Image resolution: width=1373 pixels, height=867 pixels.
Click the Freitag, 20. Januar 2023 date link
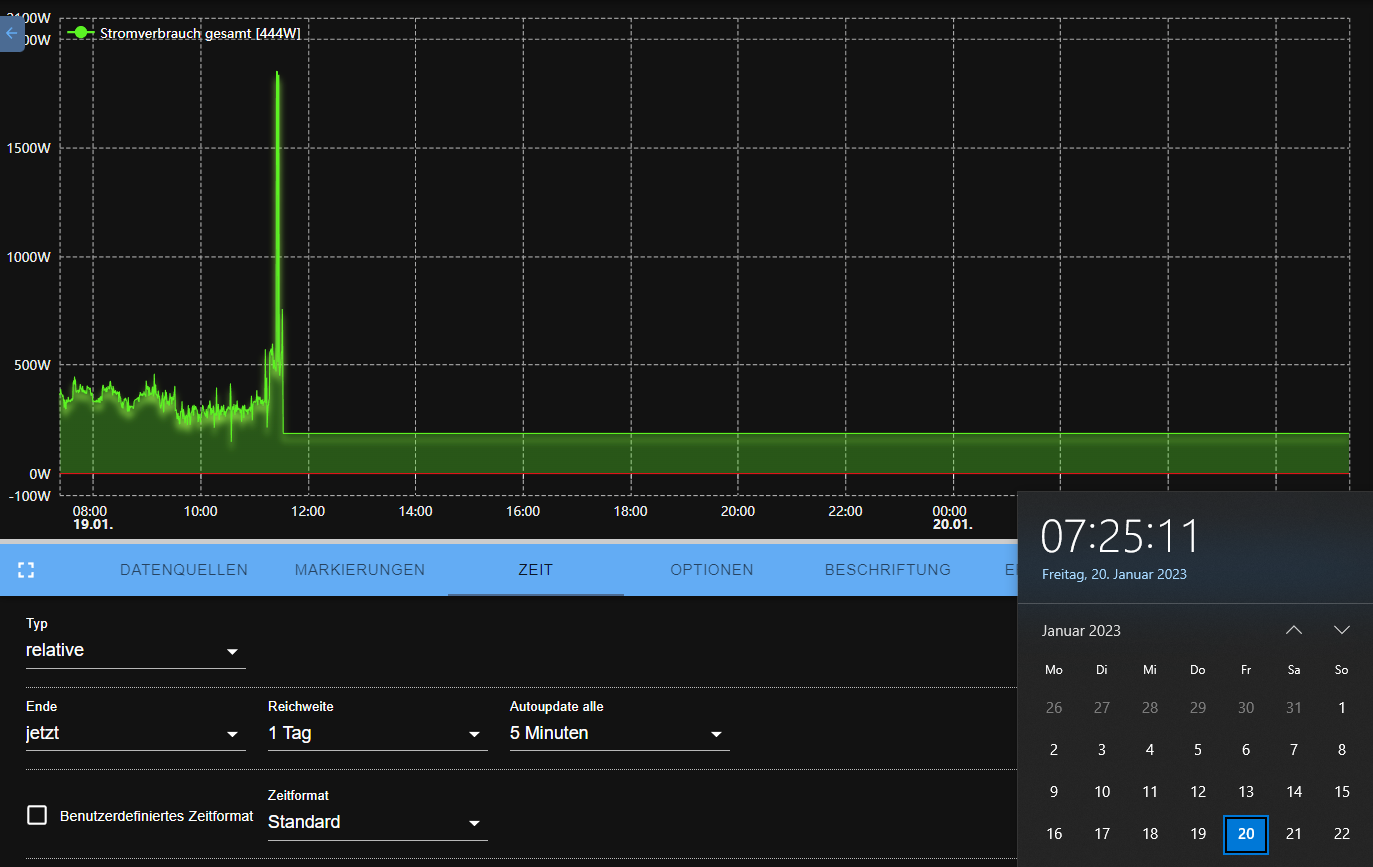[x=1114, y=574]
